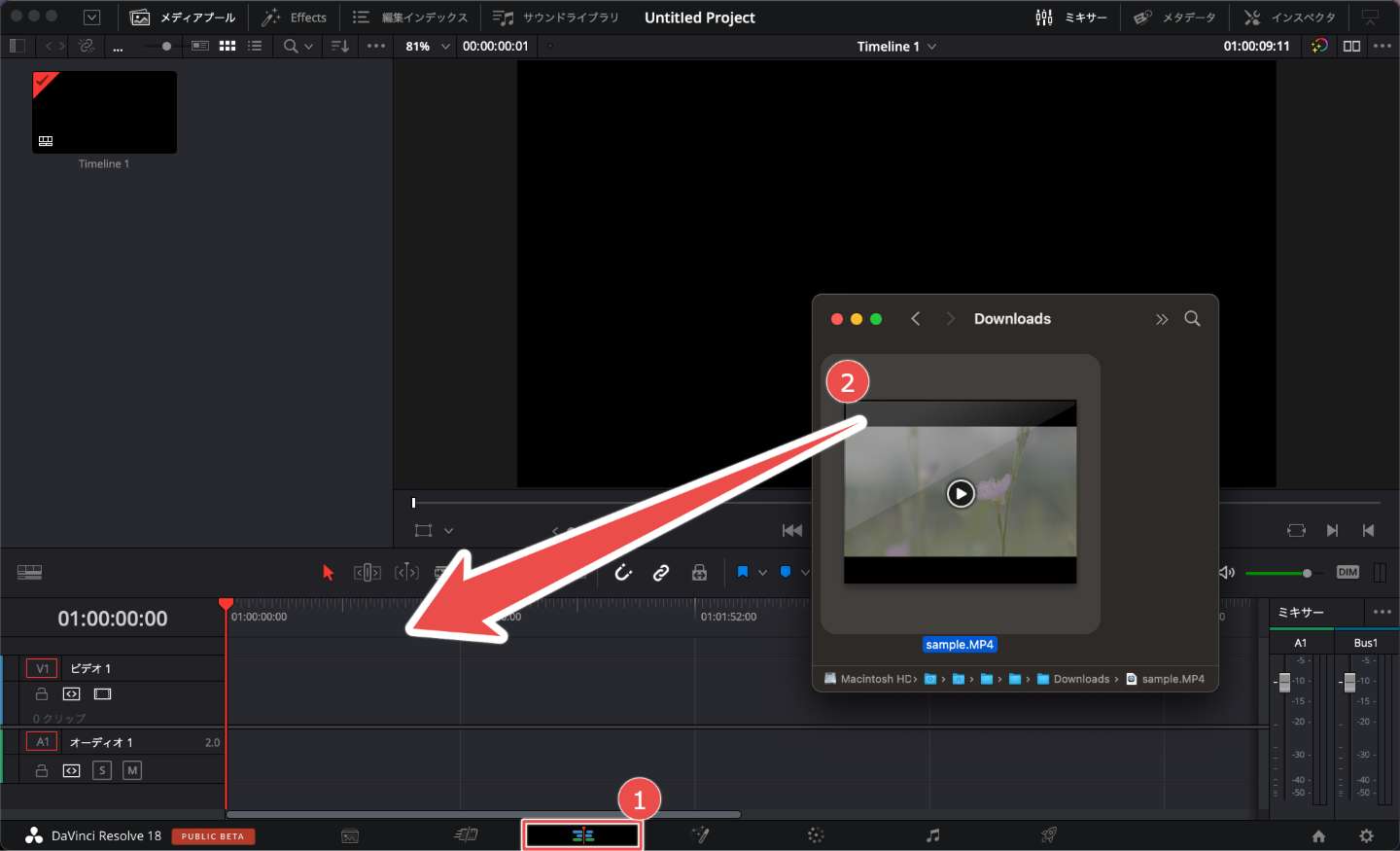The width and height of the screenshot is (1400, 851).
Task: Toggle loop playback in viewer
Action: (1296, 530)
